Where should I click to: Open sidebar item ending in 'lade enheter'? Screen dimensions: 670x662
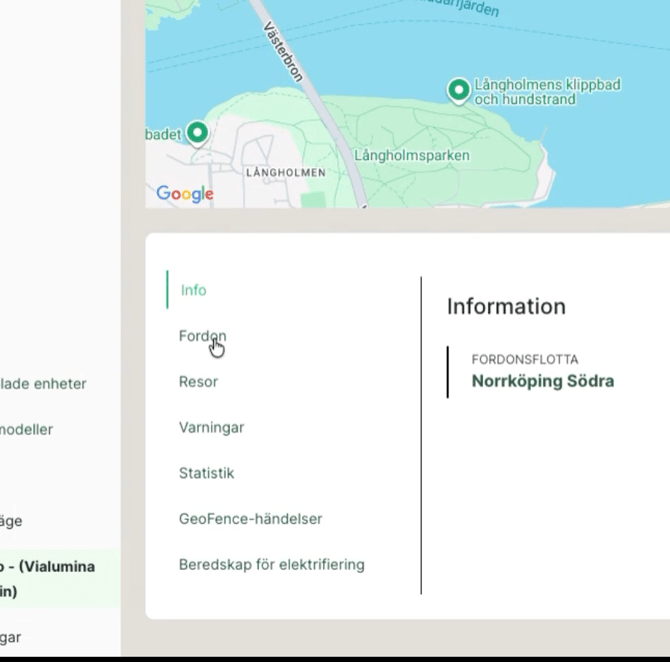(43, 384)
